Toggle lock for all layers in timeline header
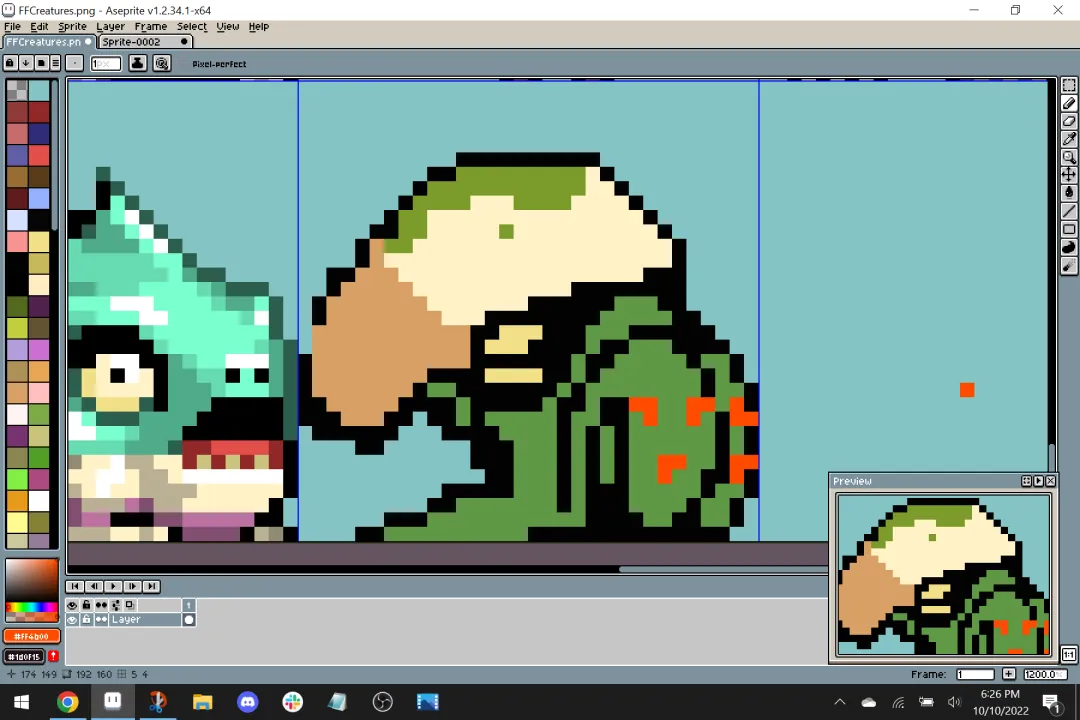This screenshot has height=720, width=1080. pyautogui.click(x=86, y=605)
